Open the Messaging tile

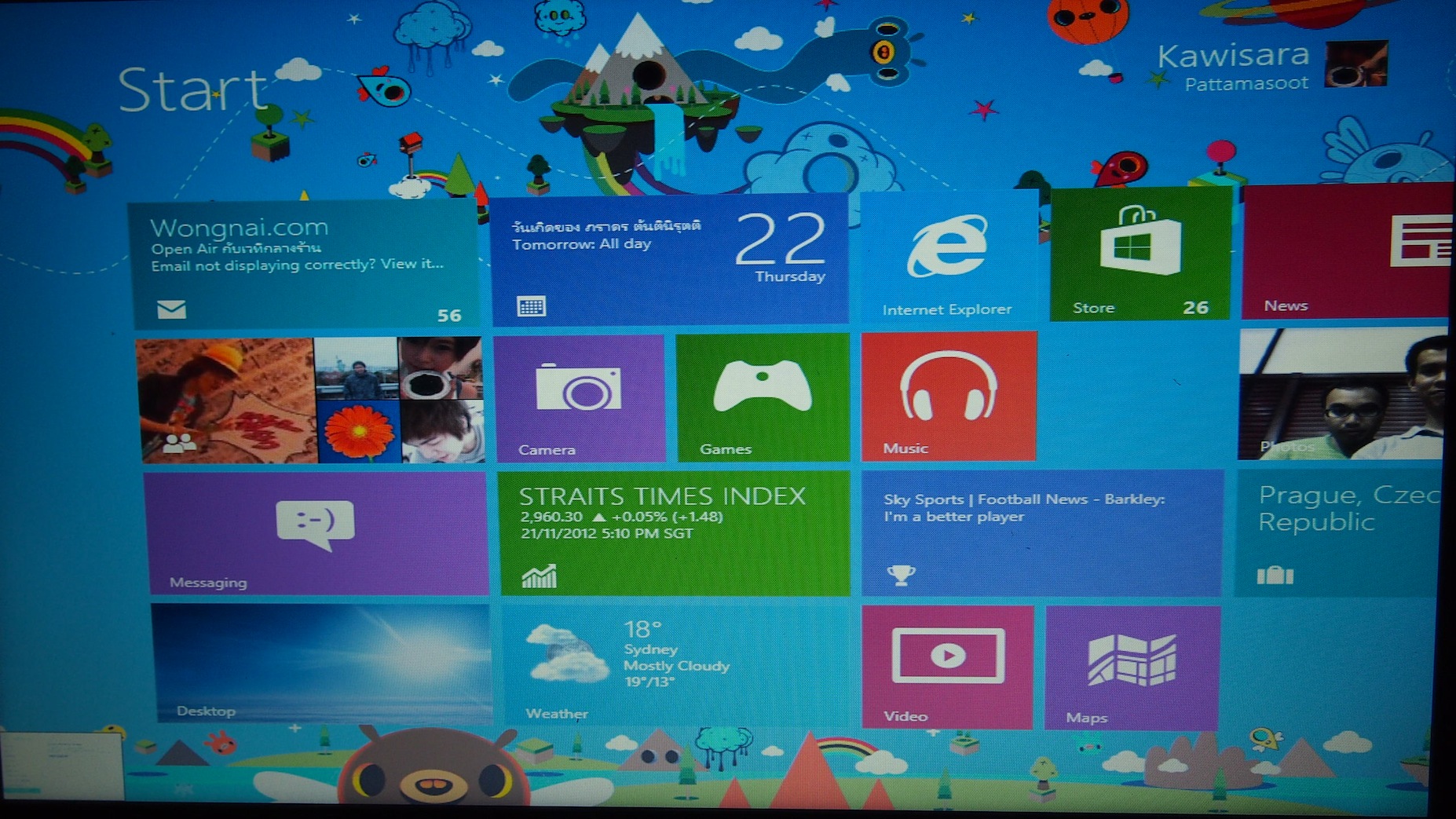click(x=316, y=533)
